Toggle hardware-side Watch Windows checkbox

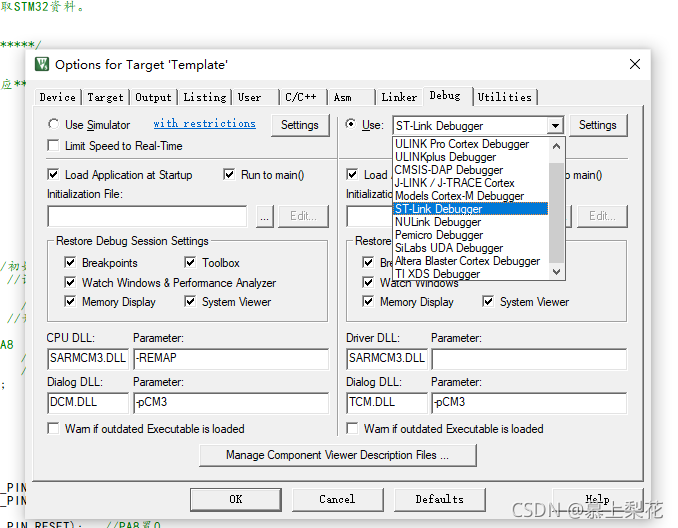[x=368, y=282]
